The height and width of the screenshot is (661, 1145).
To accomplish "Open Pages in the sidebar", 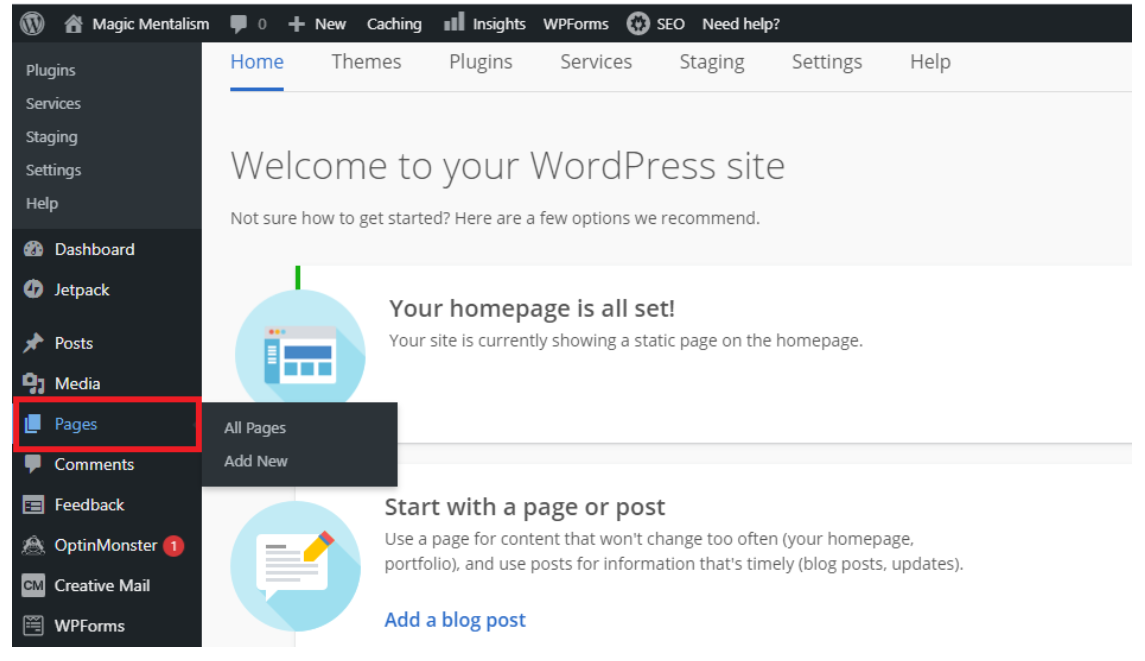I will click(x=76, y=424).
